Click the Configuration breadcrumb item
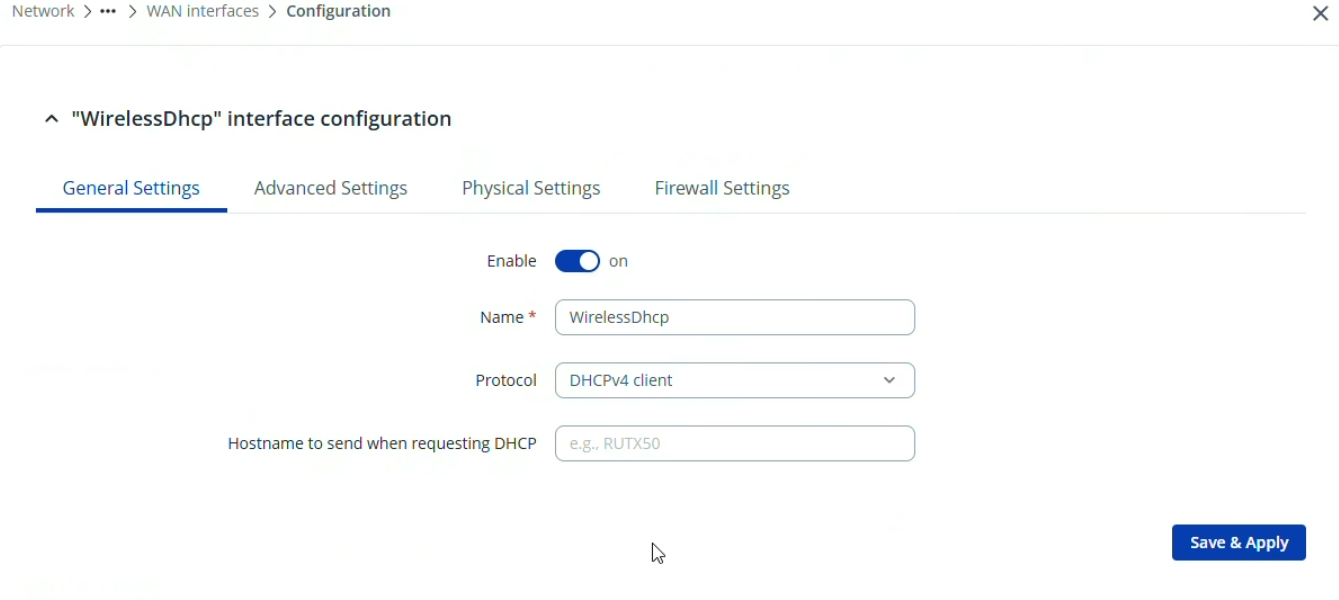 tap(338, 12)
